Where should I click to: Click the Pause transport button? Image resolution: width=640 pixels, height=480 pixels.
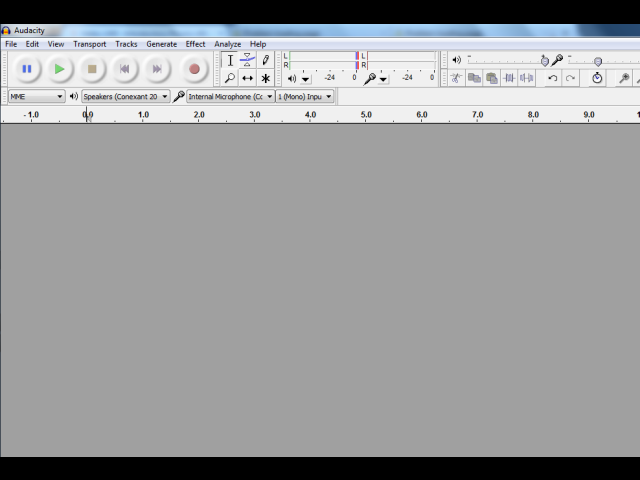click(x=27, y=69)
